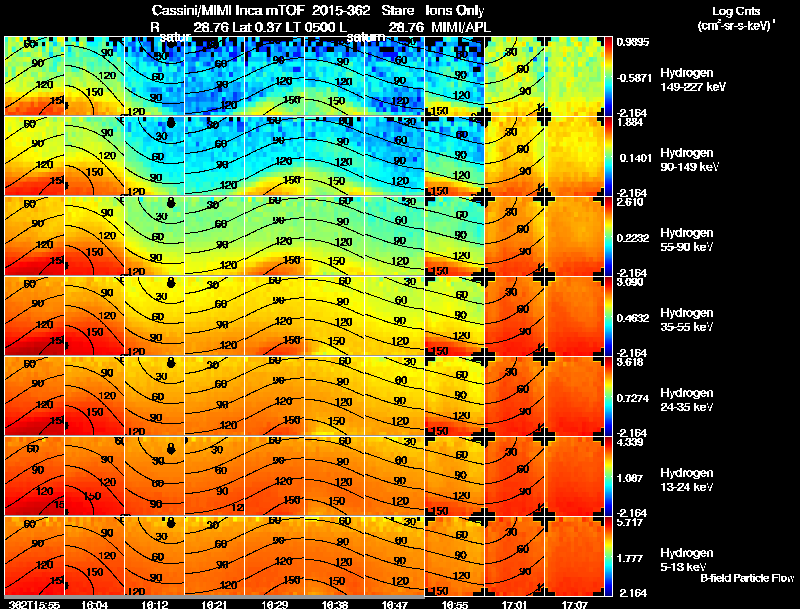This screenshot has width=800, height=609.
Task: Click the '16:47' time axis label
Action: coord(394,604)
